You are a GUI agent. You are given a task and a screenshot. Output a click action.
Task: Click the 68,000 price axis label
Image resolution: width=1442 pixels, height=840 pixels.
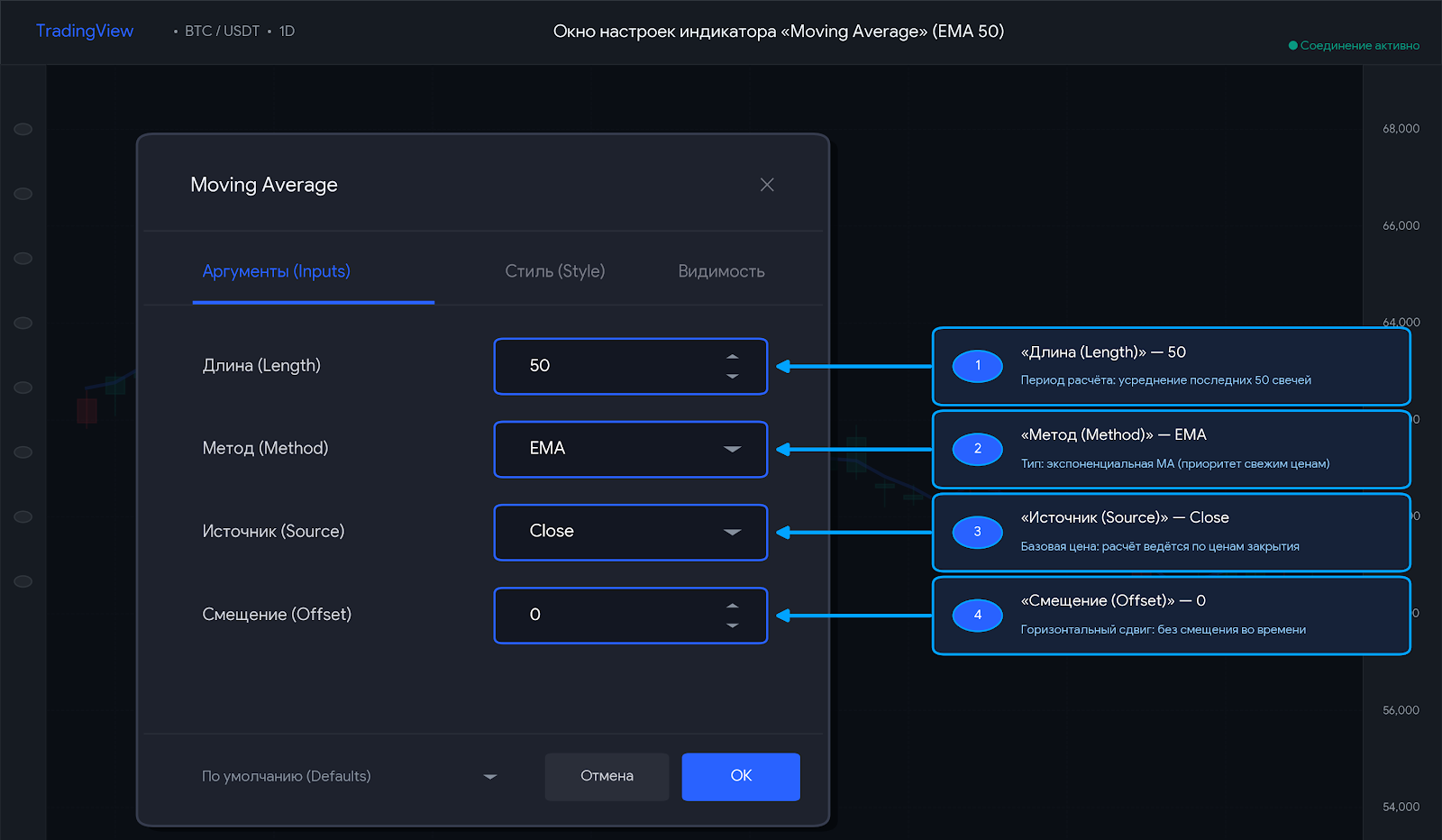[x=1401, y=129]
